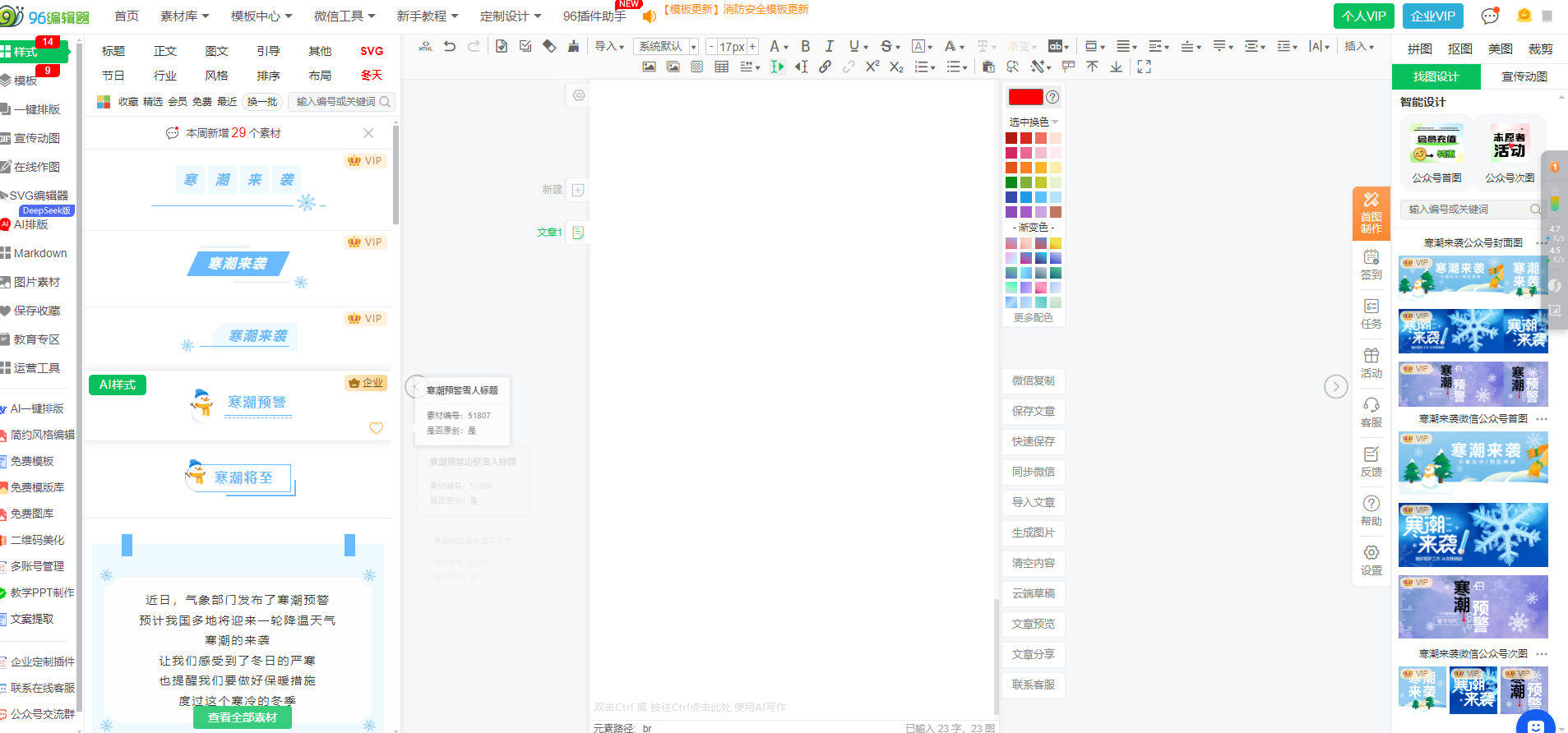The height and width of the screenshot is (733, 1568).
Task: Focus the style search keyword field
Action: (x=343, y=102)
